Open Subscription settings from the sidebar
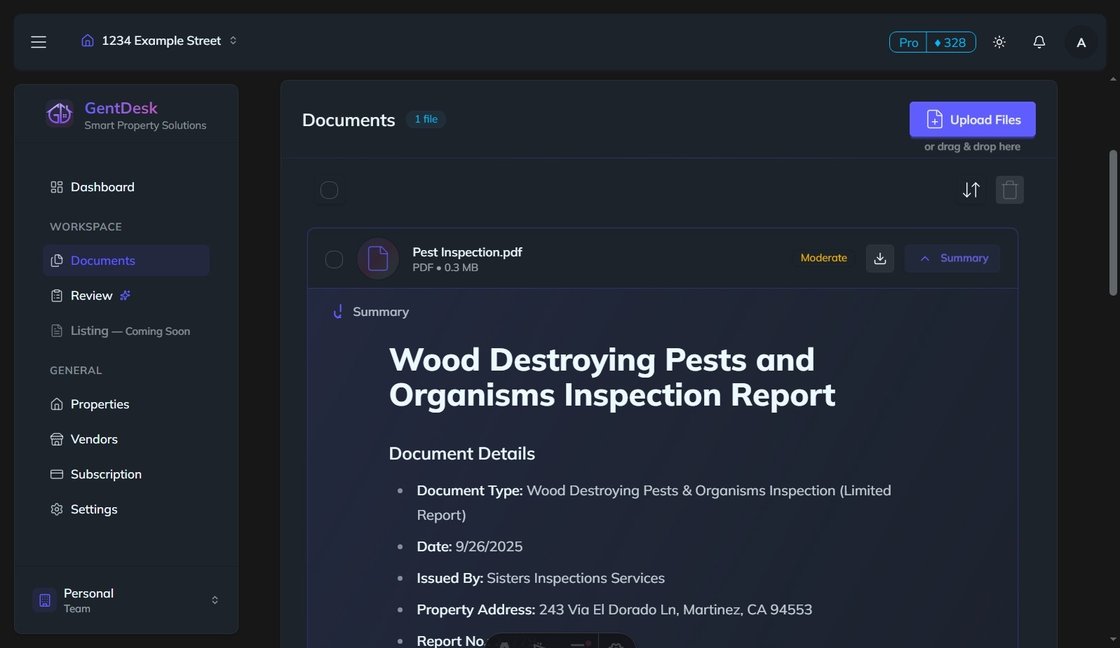The width and height of the screenshot is (1120, 648). coord(106,474)
